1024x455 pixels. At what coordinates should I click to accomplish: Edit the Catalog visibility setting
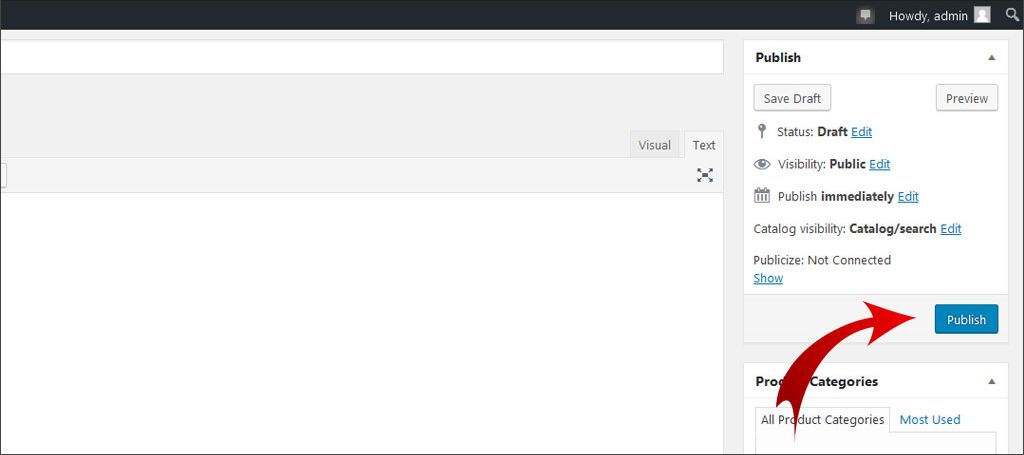(x=950, y=229)
